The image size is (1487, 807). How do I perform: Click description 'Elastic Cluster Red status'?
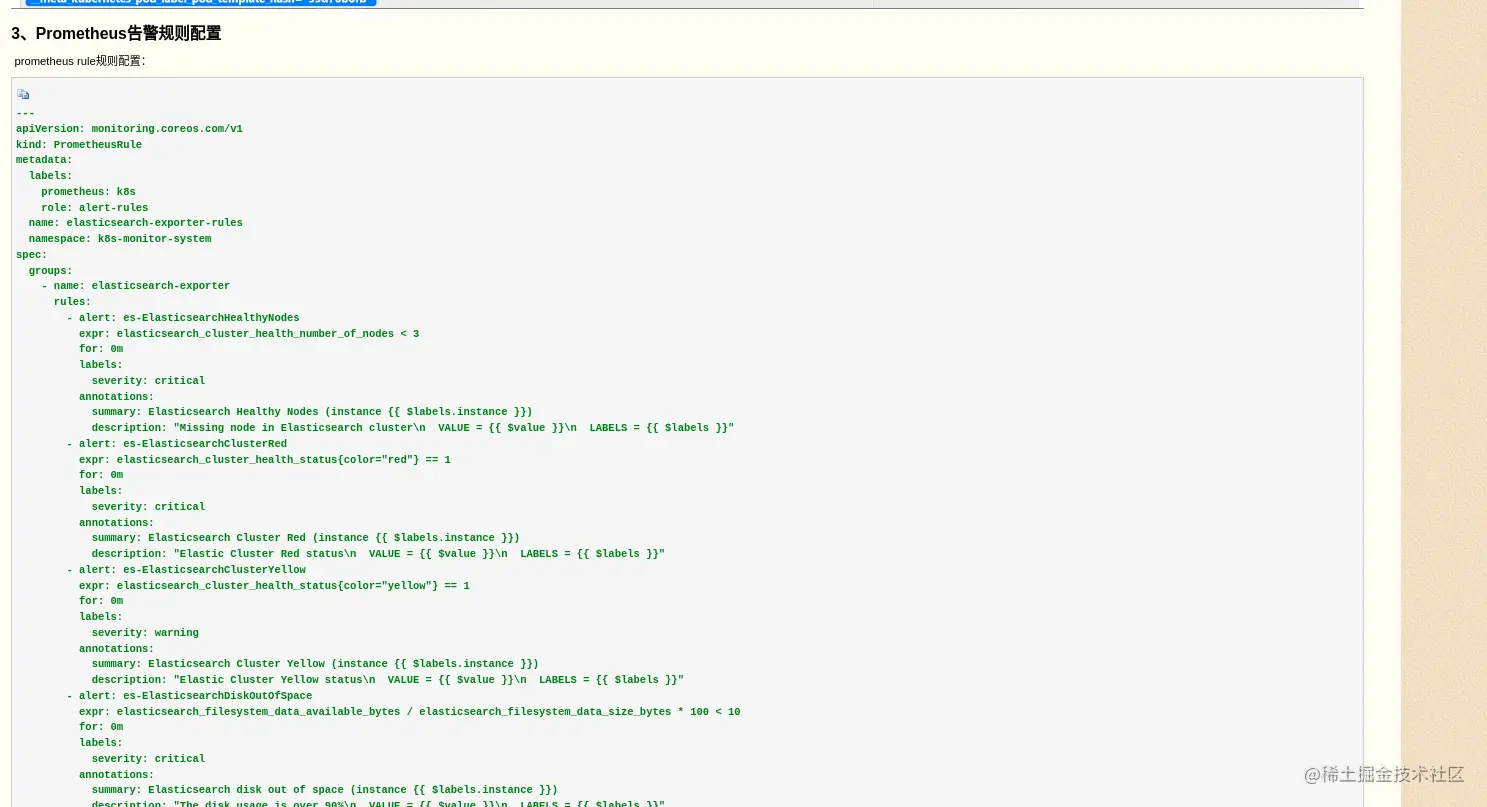click(x=378, y=554)
